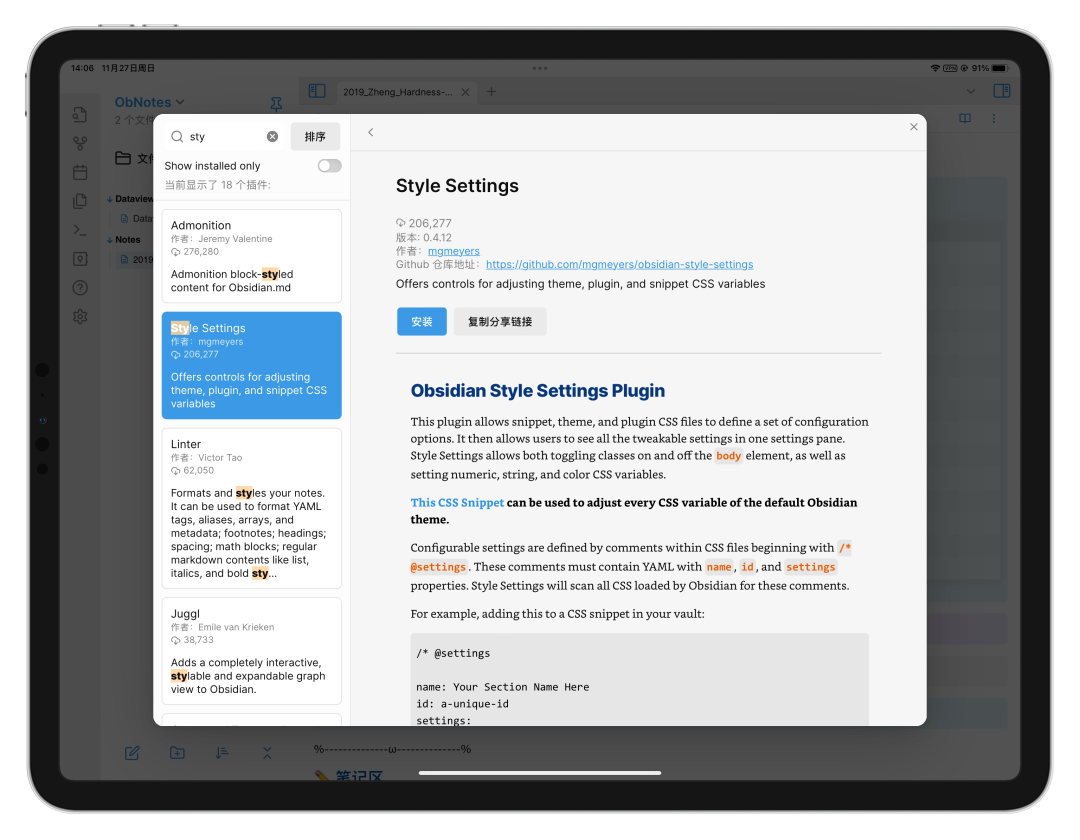Create new note from bottom toolbar

[x=132, y=753]
